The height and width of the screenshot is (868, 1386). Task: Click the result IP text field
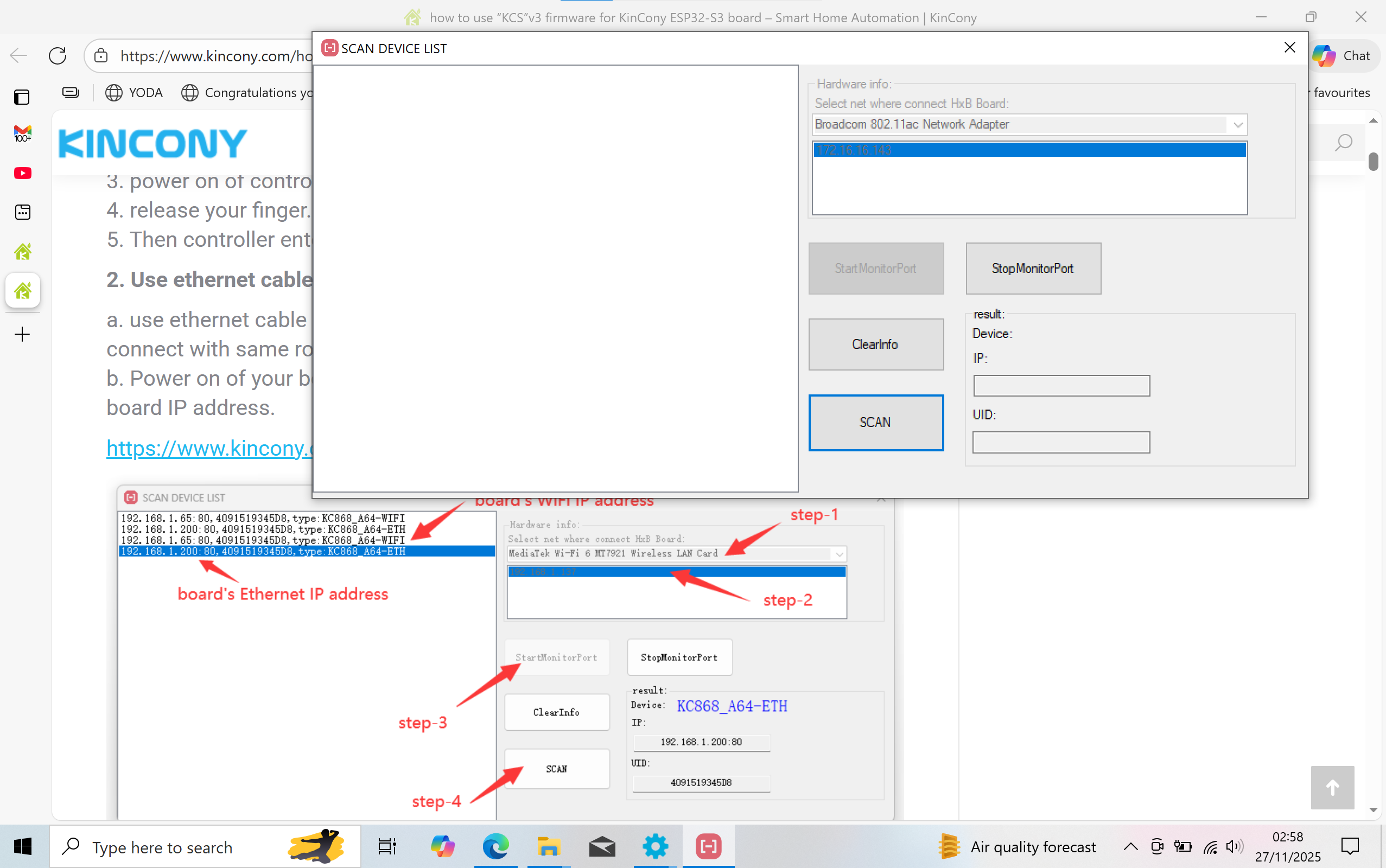point(1061,386)
